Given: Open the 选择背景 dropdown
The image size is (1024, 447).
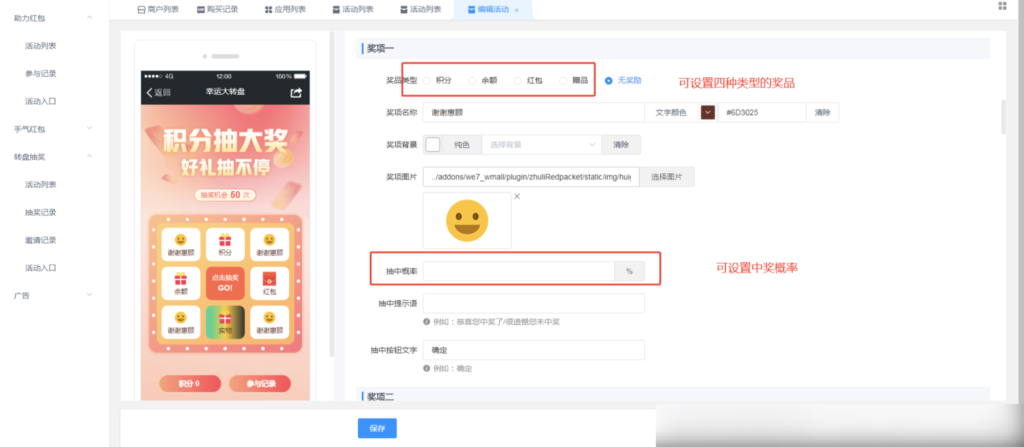Looking at the screenshot, I should (541, 144).
